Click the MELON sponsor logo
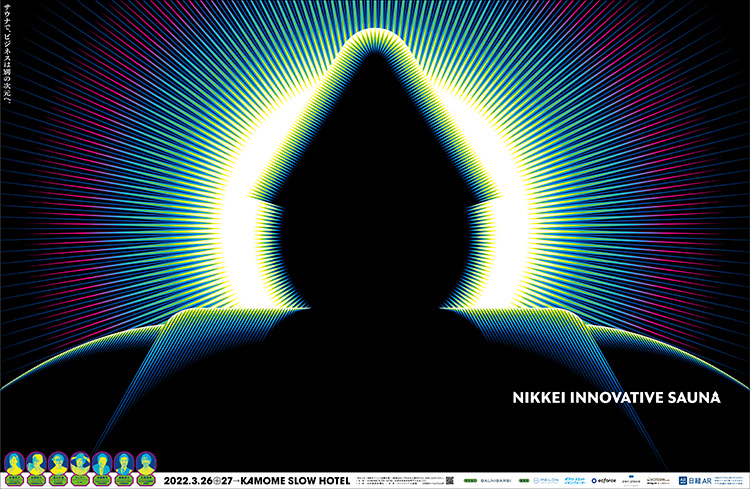 pos(546,480)
